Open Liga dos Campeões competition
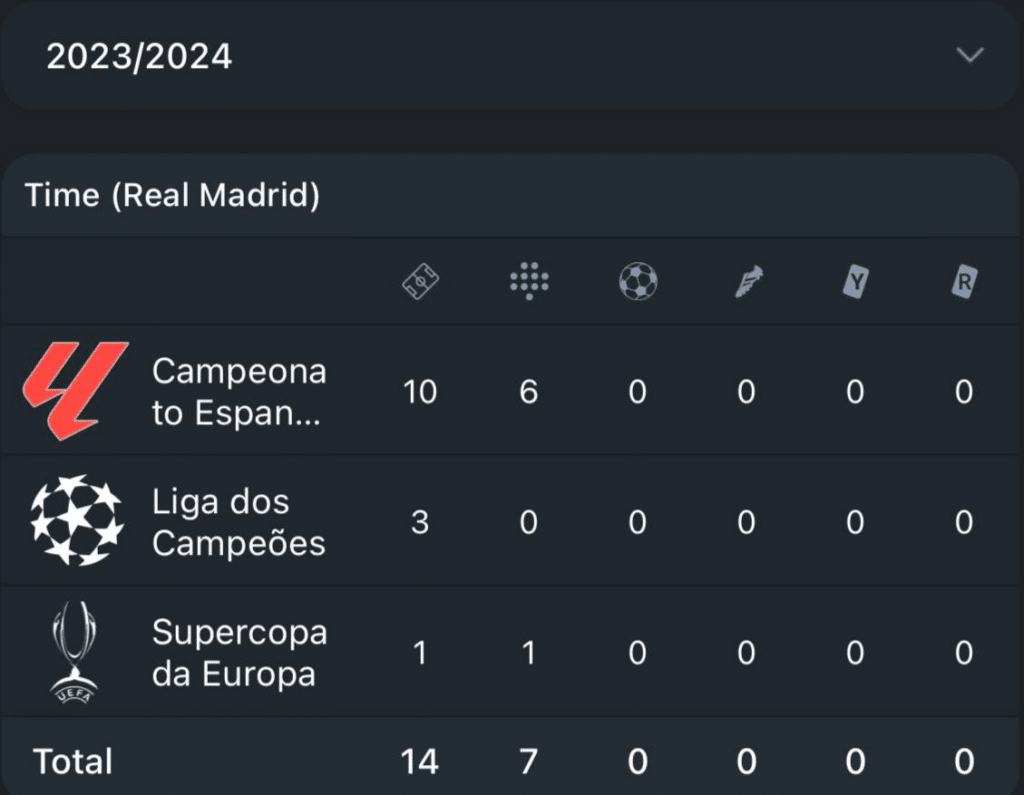Screen dimensions: 1024x795 (x=239, y=522)
